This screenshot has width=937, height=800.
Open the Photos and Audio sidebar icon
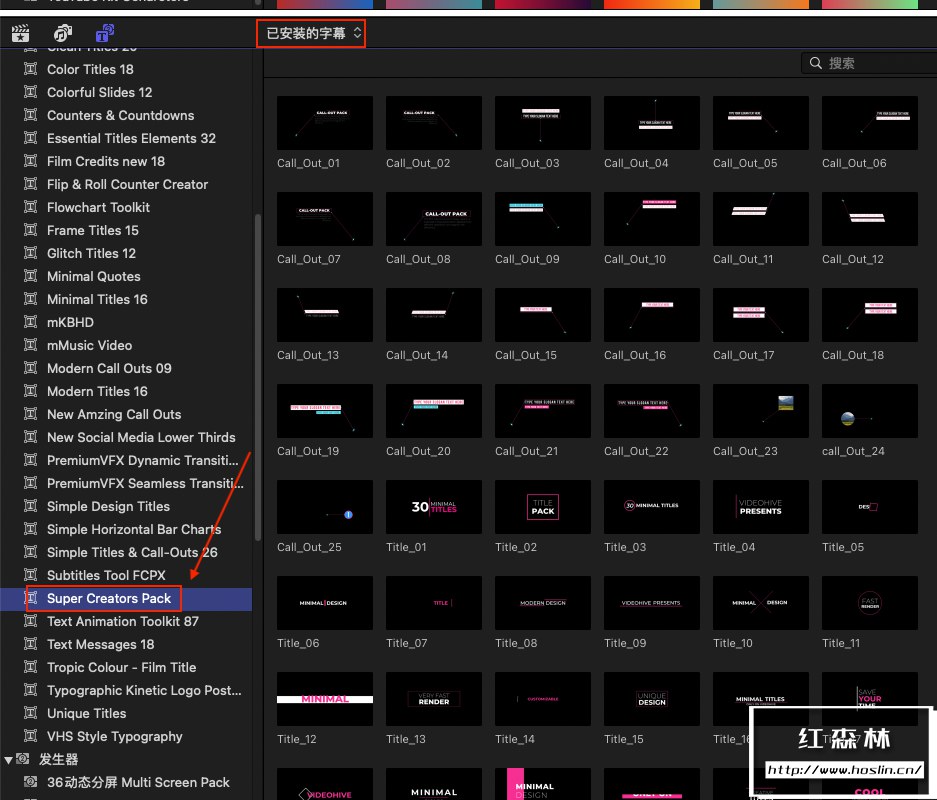pos(63,33)
